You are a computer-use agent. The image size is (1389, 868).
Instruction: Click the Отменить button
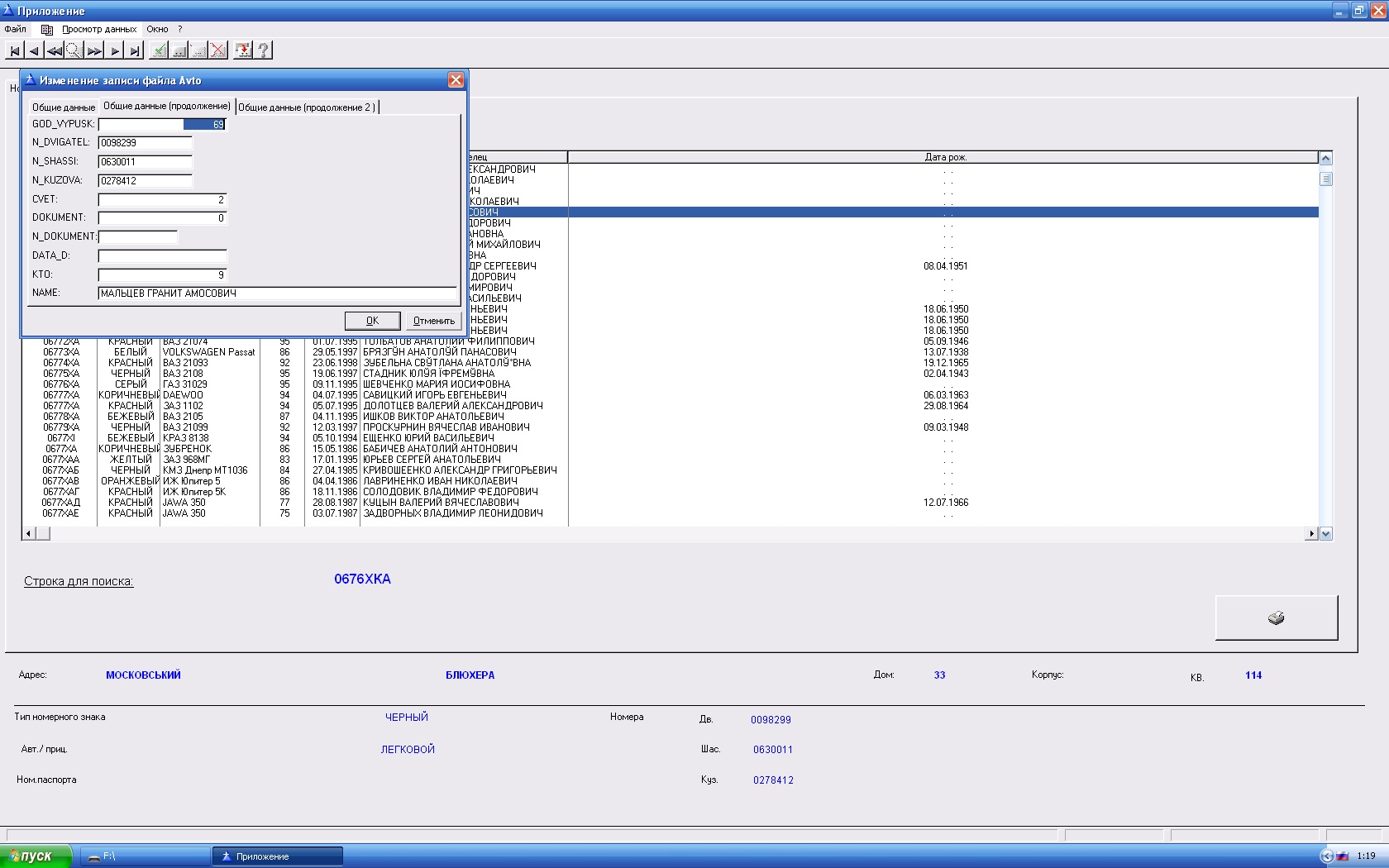pyautogui.click(x=434, y=321)
